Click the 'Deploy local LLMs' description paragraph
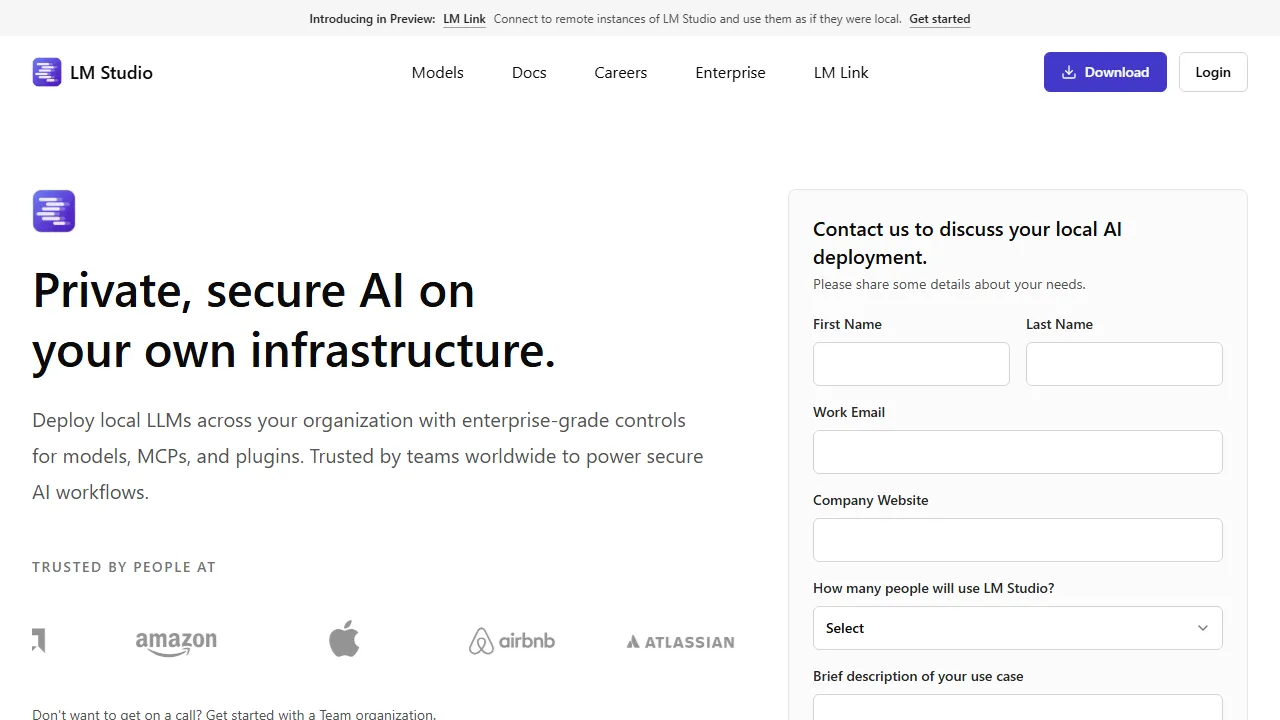The image size is (1280, 720). (x=368, y=456)
